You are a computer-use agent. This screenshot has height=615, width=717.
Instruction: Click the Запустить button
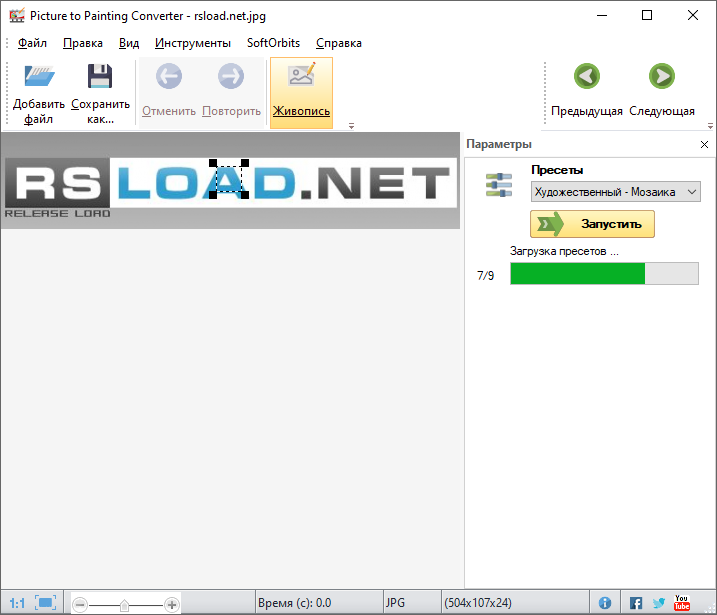pos(592,224)
